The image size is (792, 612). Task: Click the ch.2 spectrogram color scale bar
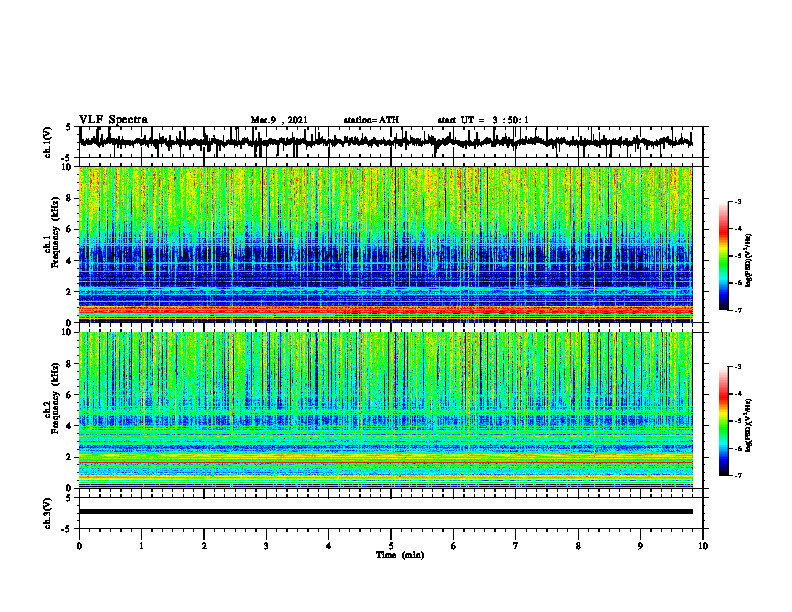(723, 421)
